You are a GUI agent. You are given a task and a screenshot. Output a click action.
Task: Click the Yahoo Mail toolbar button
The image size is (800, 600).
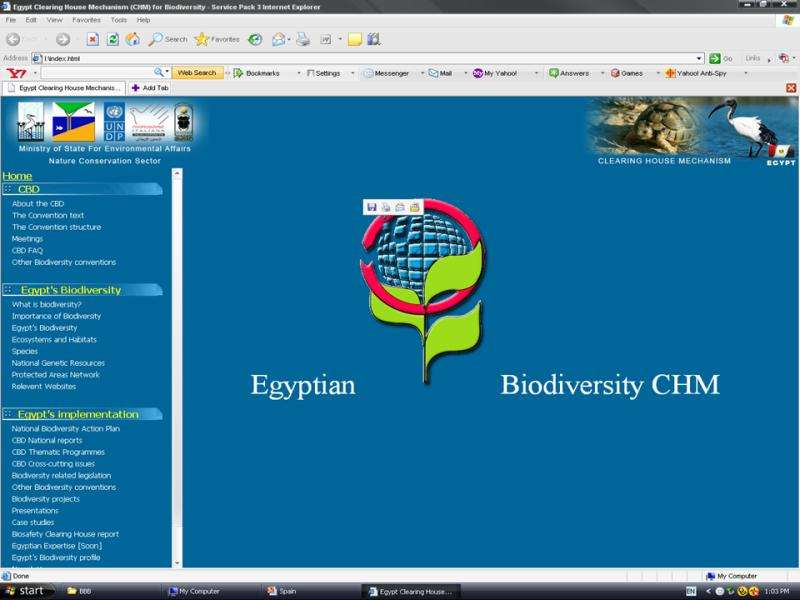click(x=440, y=73)
